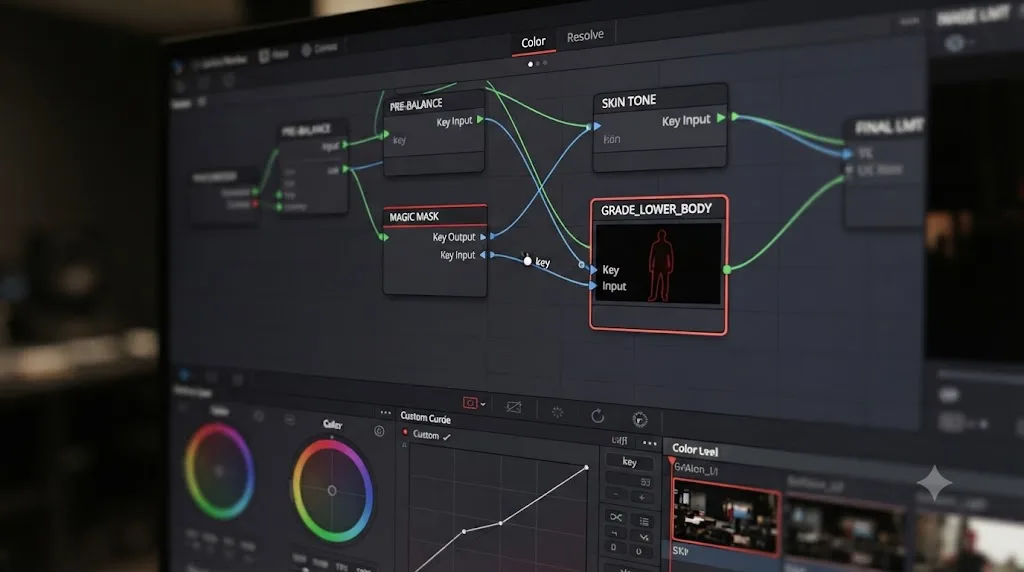
Task: Click the round dial icon in toolbar
Action: pyautogui.click(x=640, y=419)
